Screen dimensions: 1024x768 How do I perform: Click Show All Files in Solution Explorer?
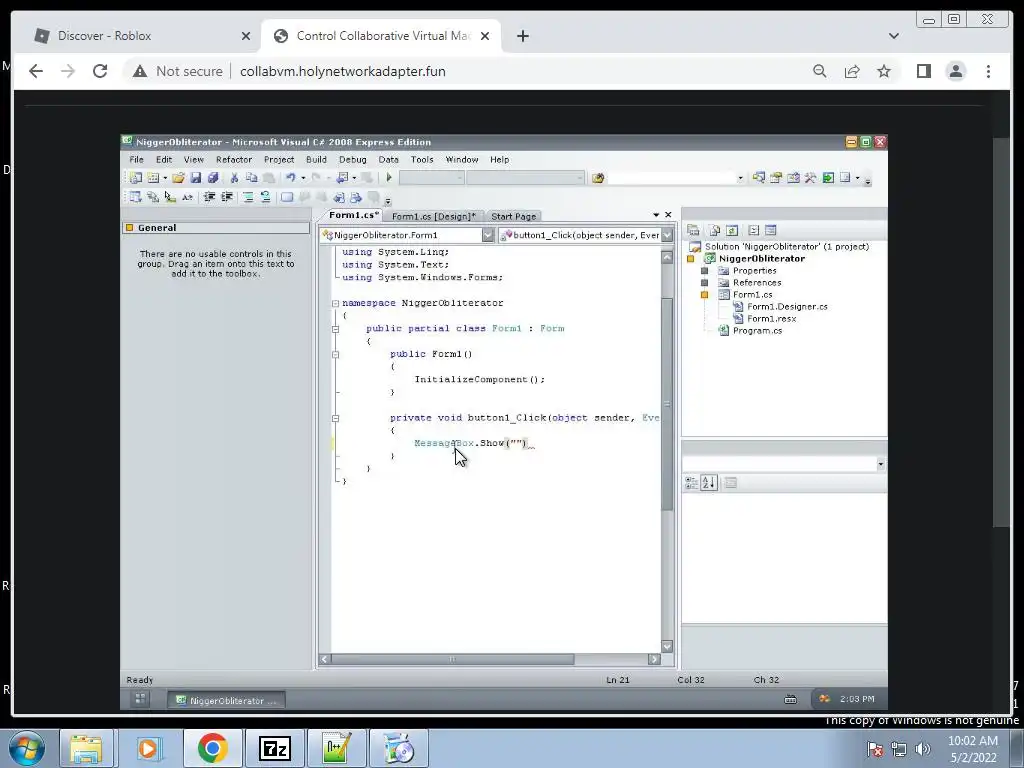pos(714,230)
